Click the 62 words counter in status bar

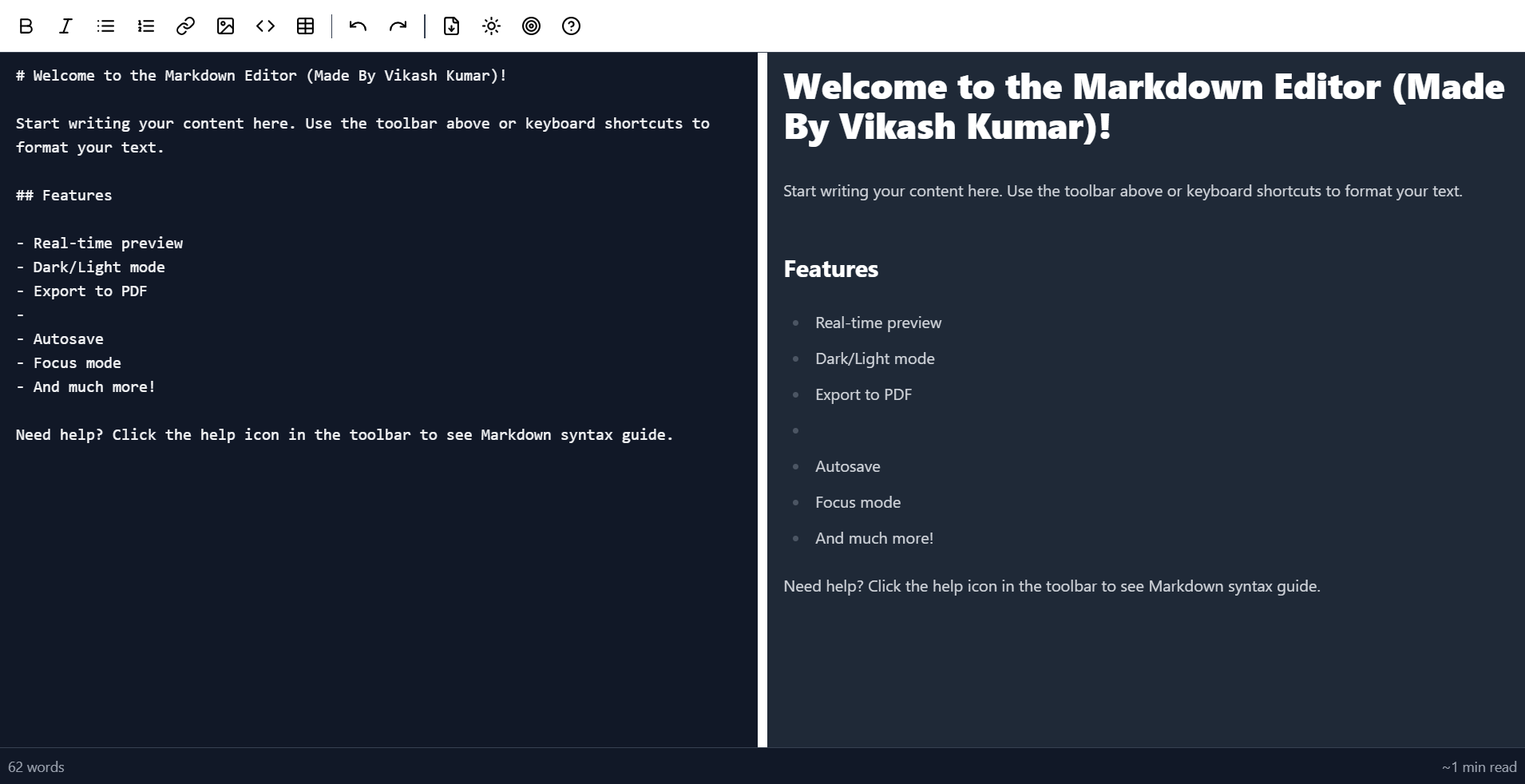click(x=36, y=767)
